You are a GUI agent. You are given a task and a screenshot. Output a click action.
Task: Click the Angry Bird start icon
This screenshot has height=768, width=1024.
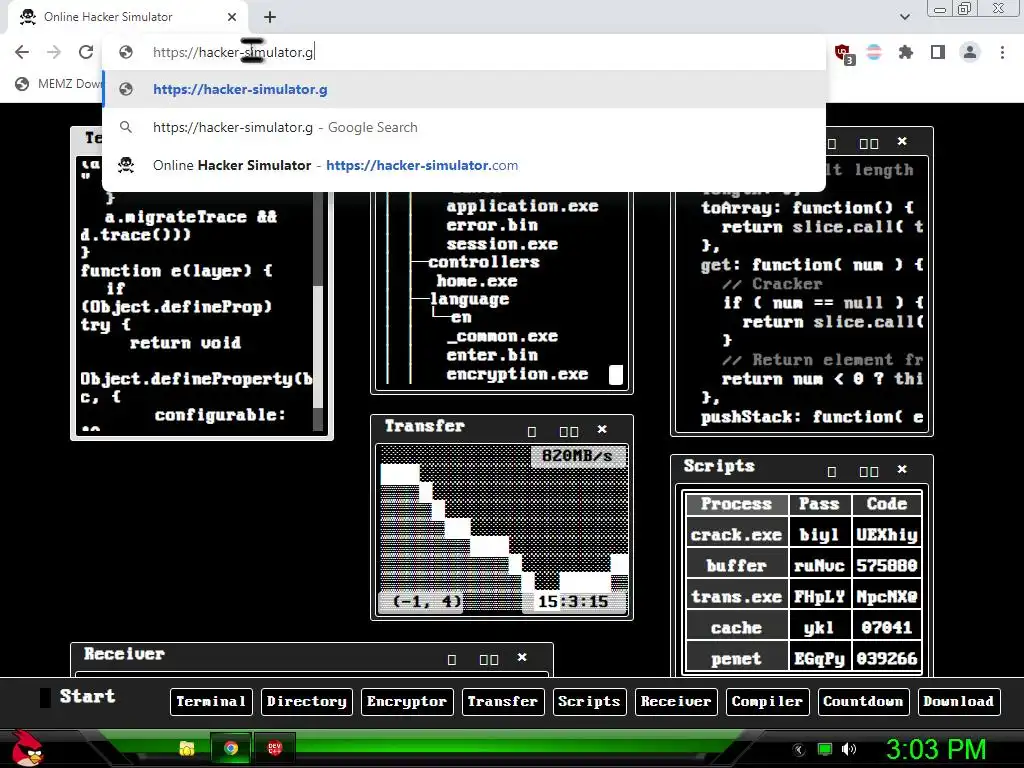coord(27,748)
